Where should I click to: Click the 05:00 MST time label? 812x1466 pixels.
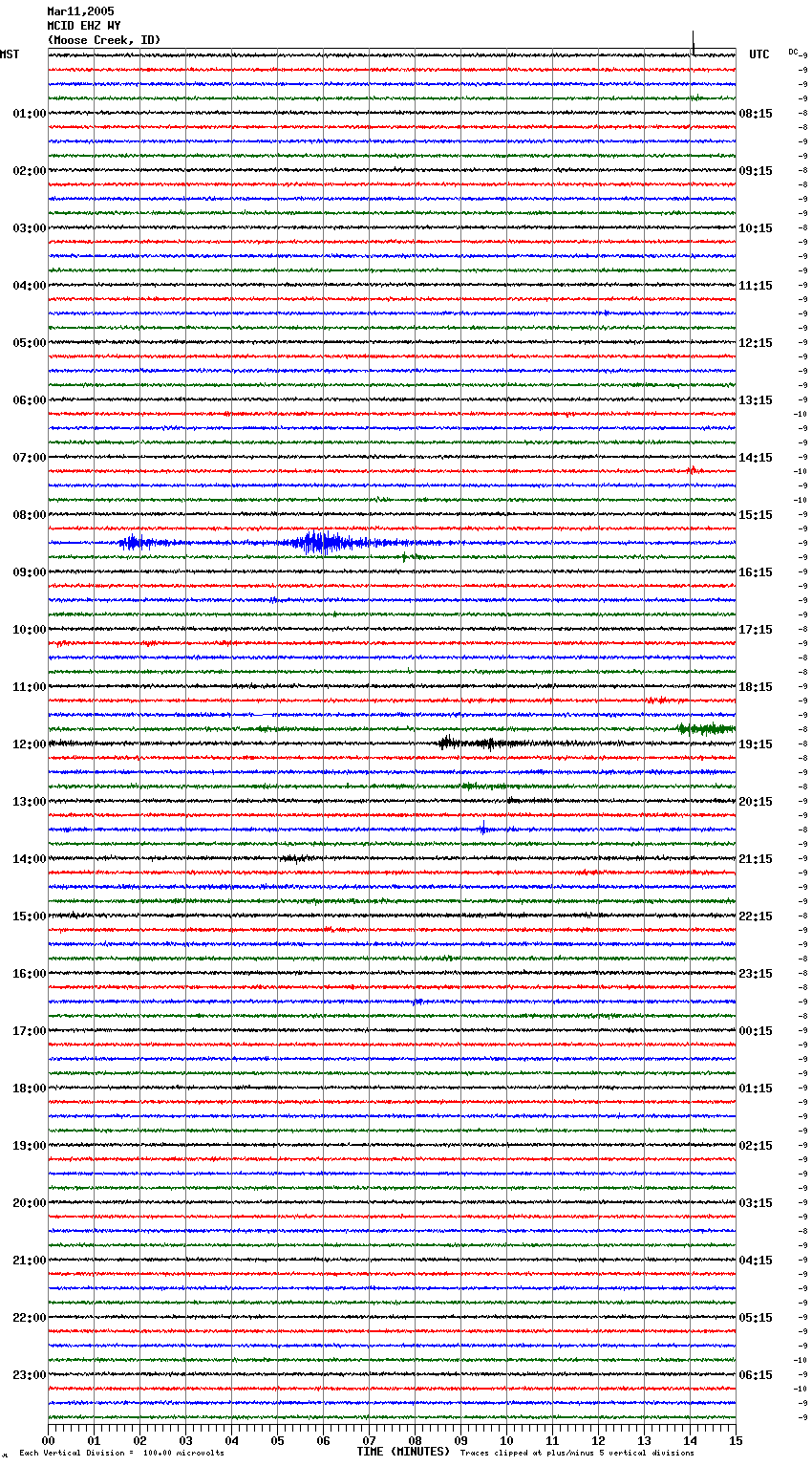tap(30, 343)
